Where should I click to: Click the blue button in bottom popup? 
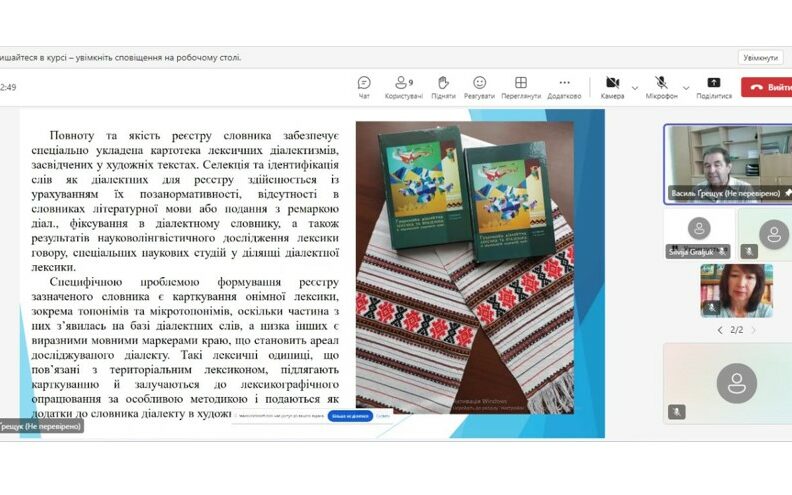350,415
